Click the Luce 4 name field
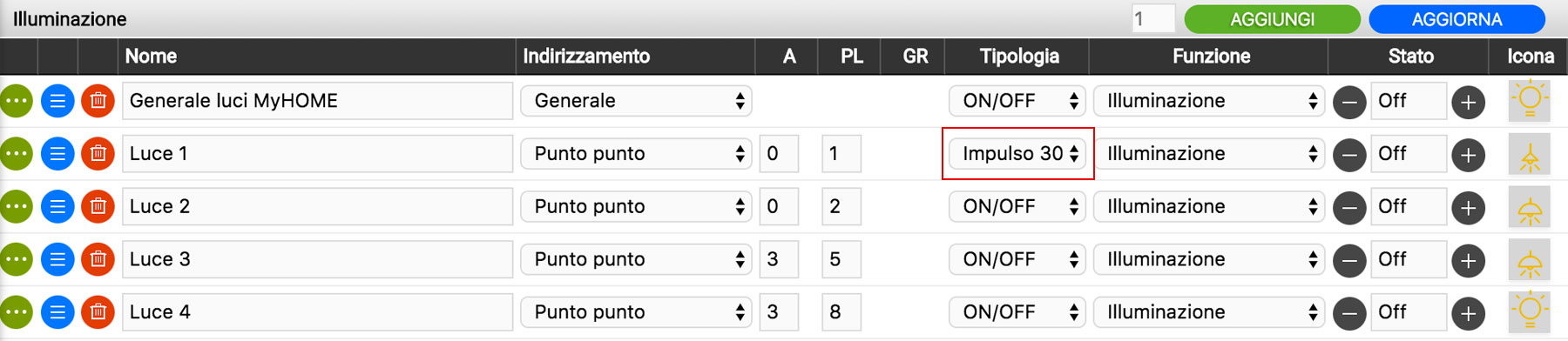This screenshot has width=1568, height=341. [x=317, y=312]
